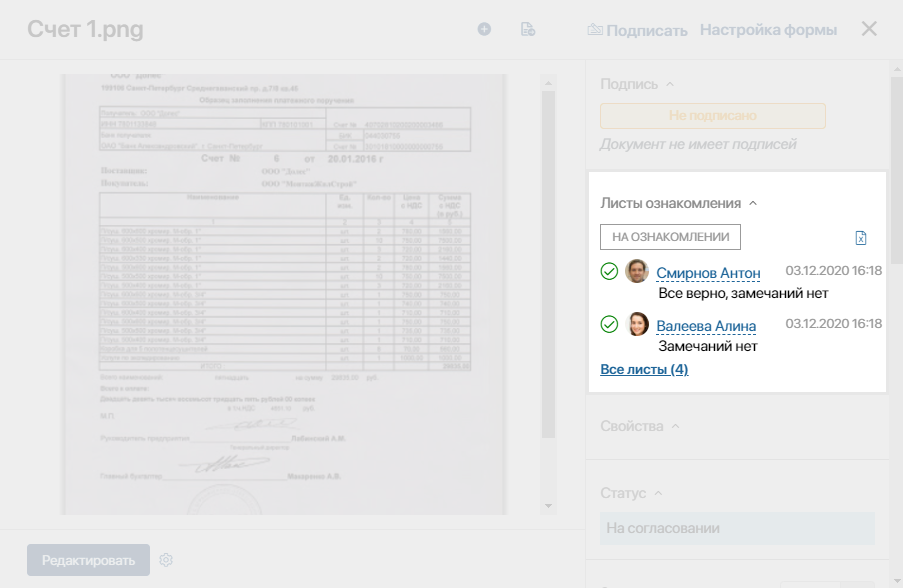Export acquaintance sheets to Excel icon

861,238
